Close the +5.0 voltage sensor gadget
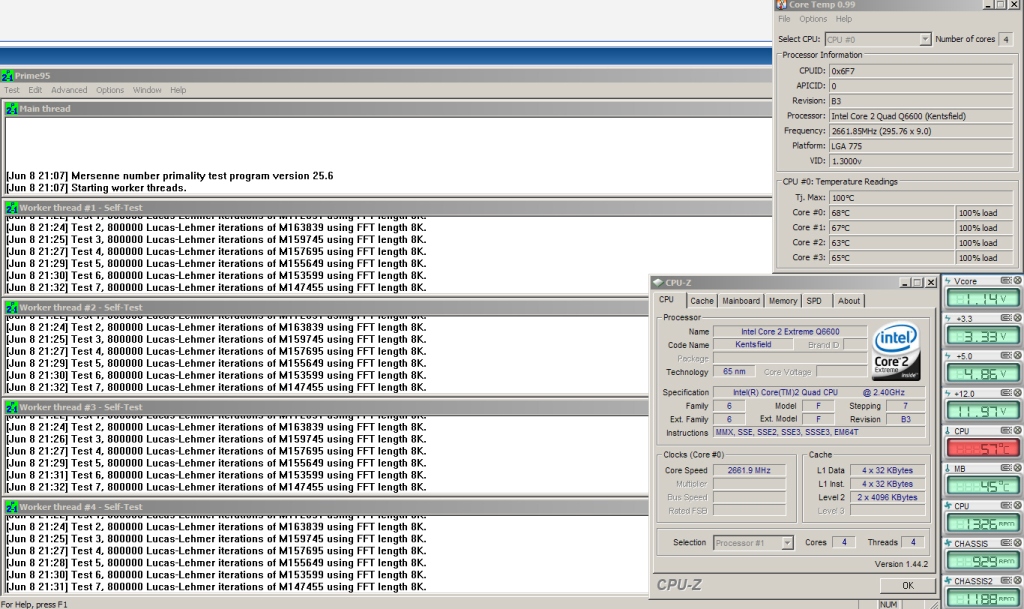The height and width of the screenshot is (609, 1024). click(x=1017, y=356)
